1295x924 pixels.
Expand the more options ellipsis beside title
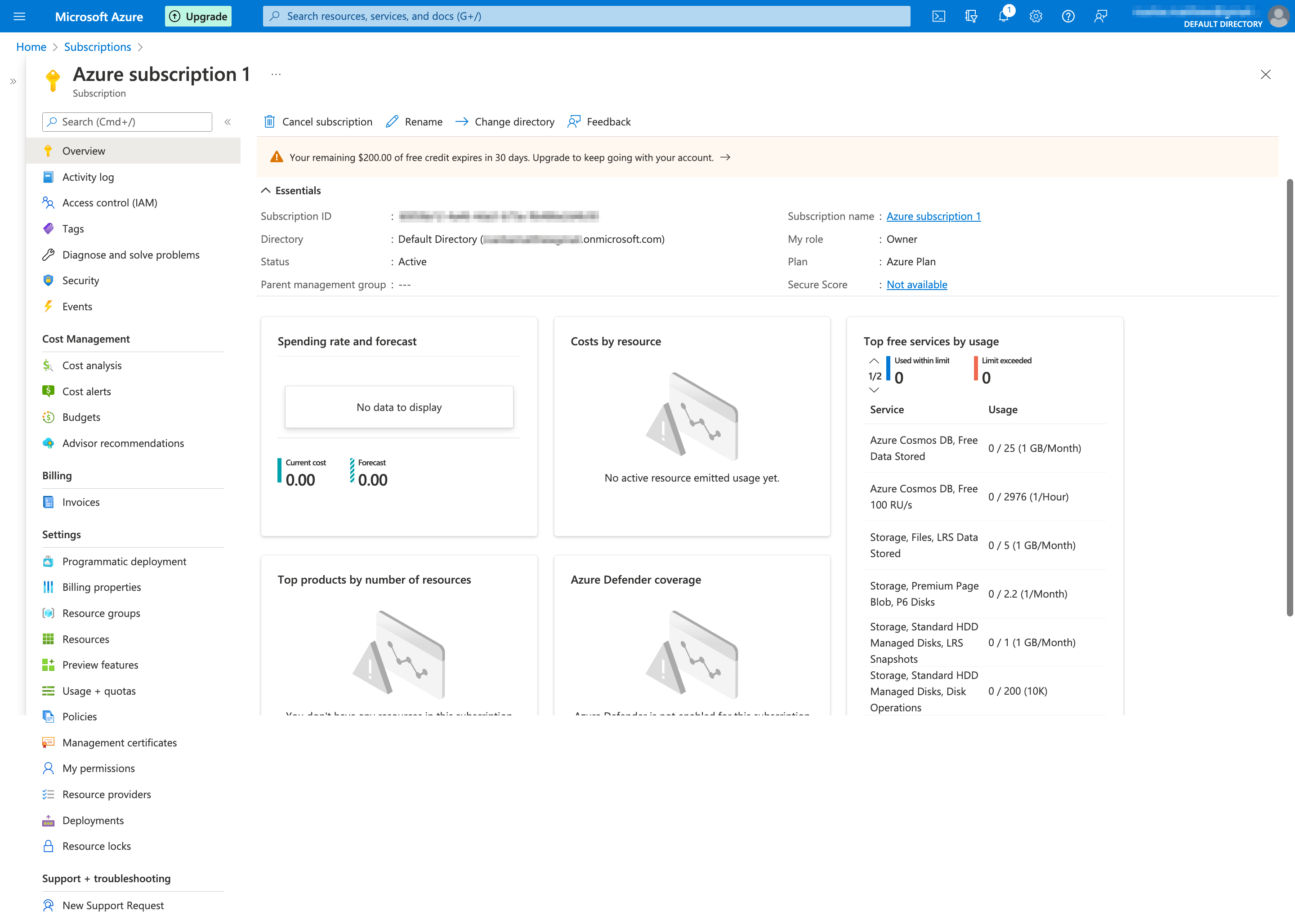pos(276,75)
